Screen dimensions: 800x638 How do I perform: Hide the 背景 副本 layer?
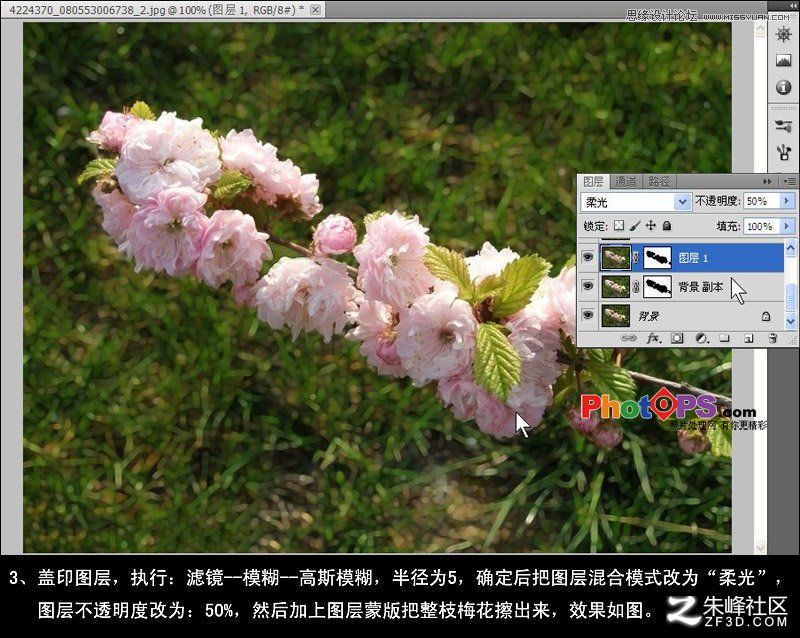[588, 286]
